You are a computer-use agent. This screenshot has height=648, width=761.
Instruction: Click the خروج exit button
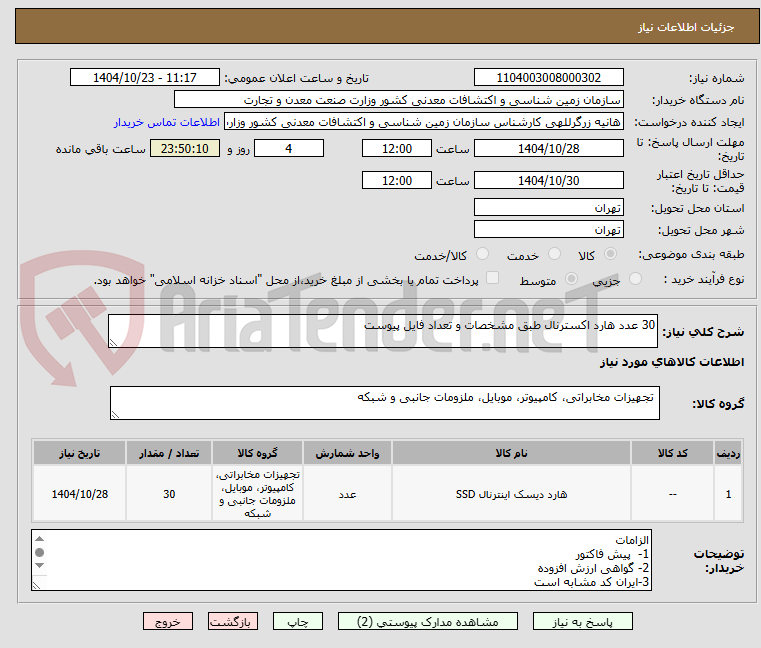167,621
